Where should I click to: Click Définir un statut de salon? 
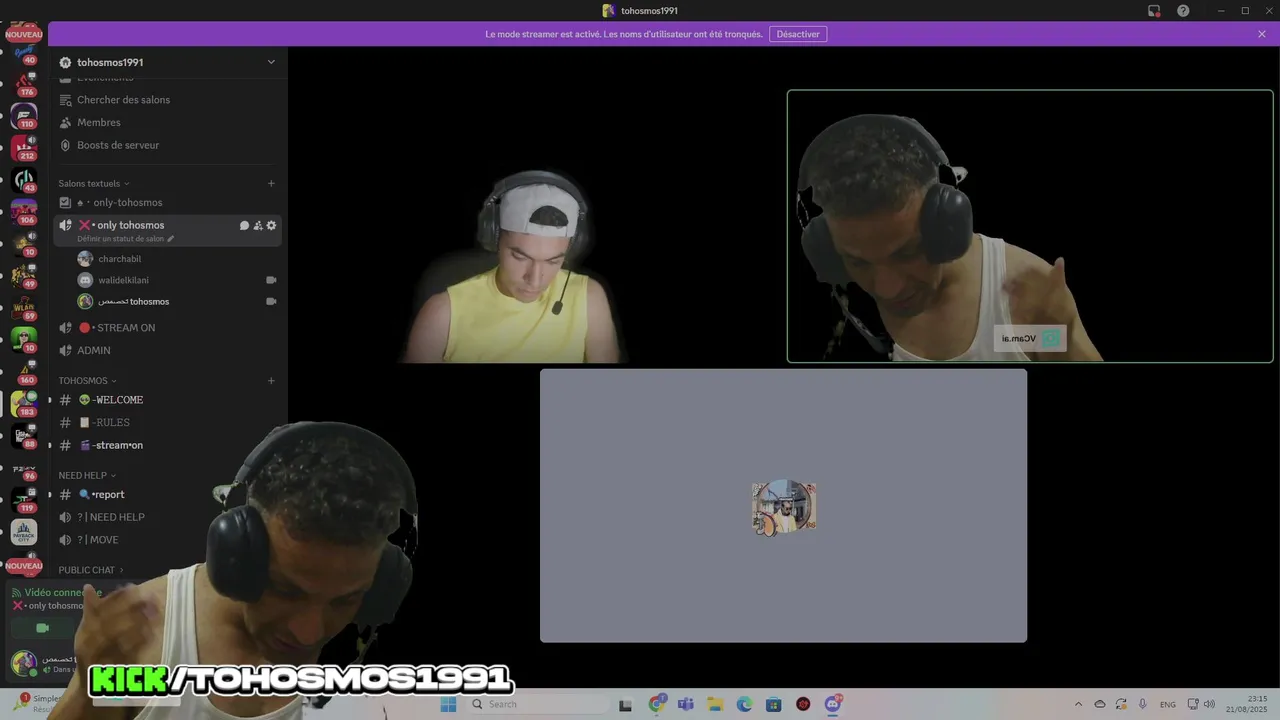[x=125, y=239]
